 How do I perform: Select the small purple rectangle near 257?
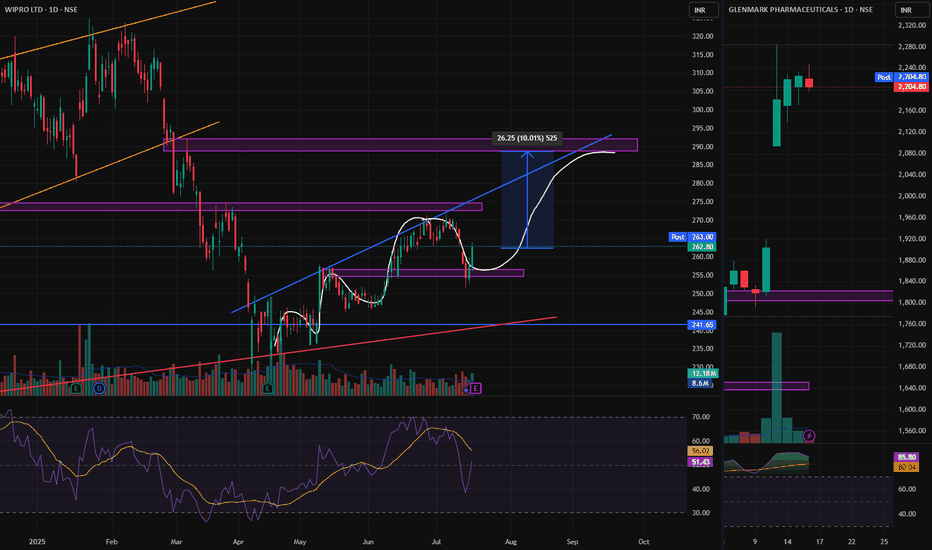click(x=426, y=273)
